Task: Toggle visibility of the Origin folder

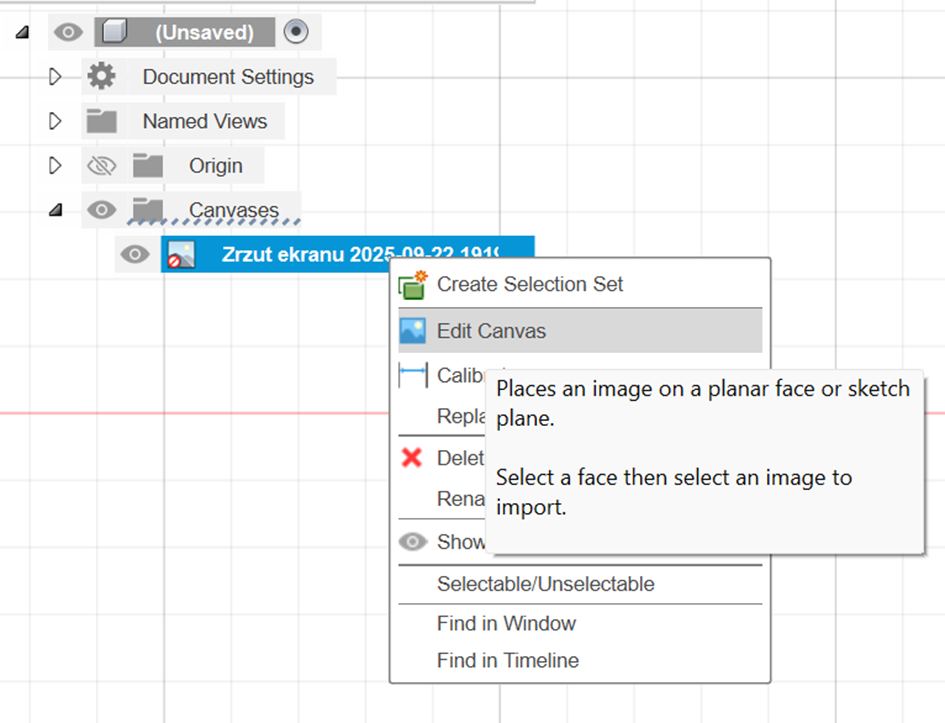Action: (101, 166)
